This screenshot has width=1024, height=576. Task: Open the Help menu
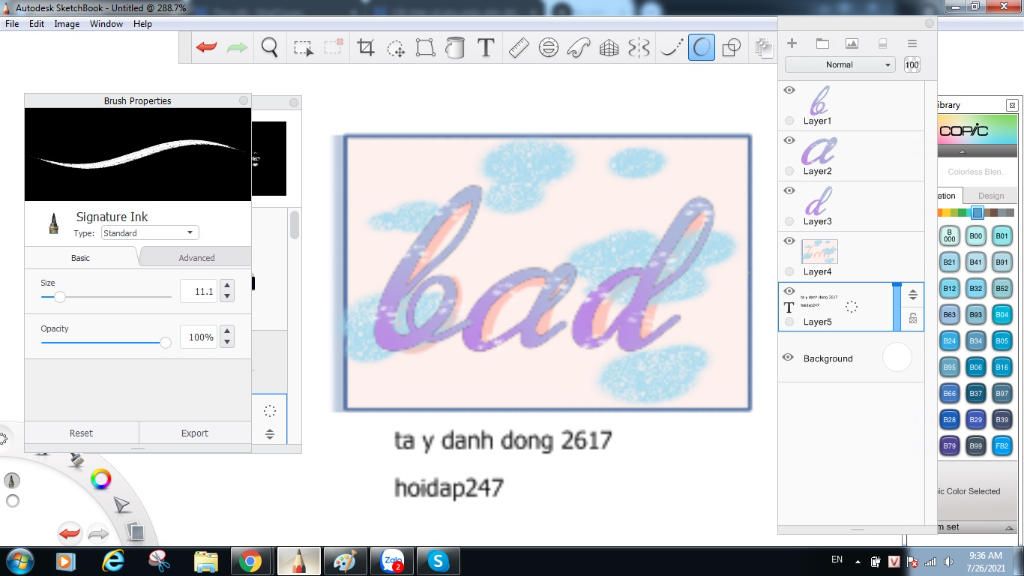(x=142, y=24)
